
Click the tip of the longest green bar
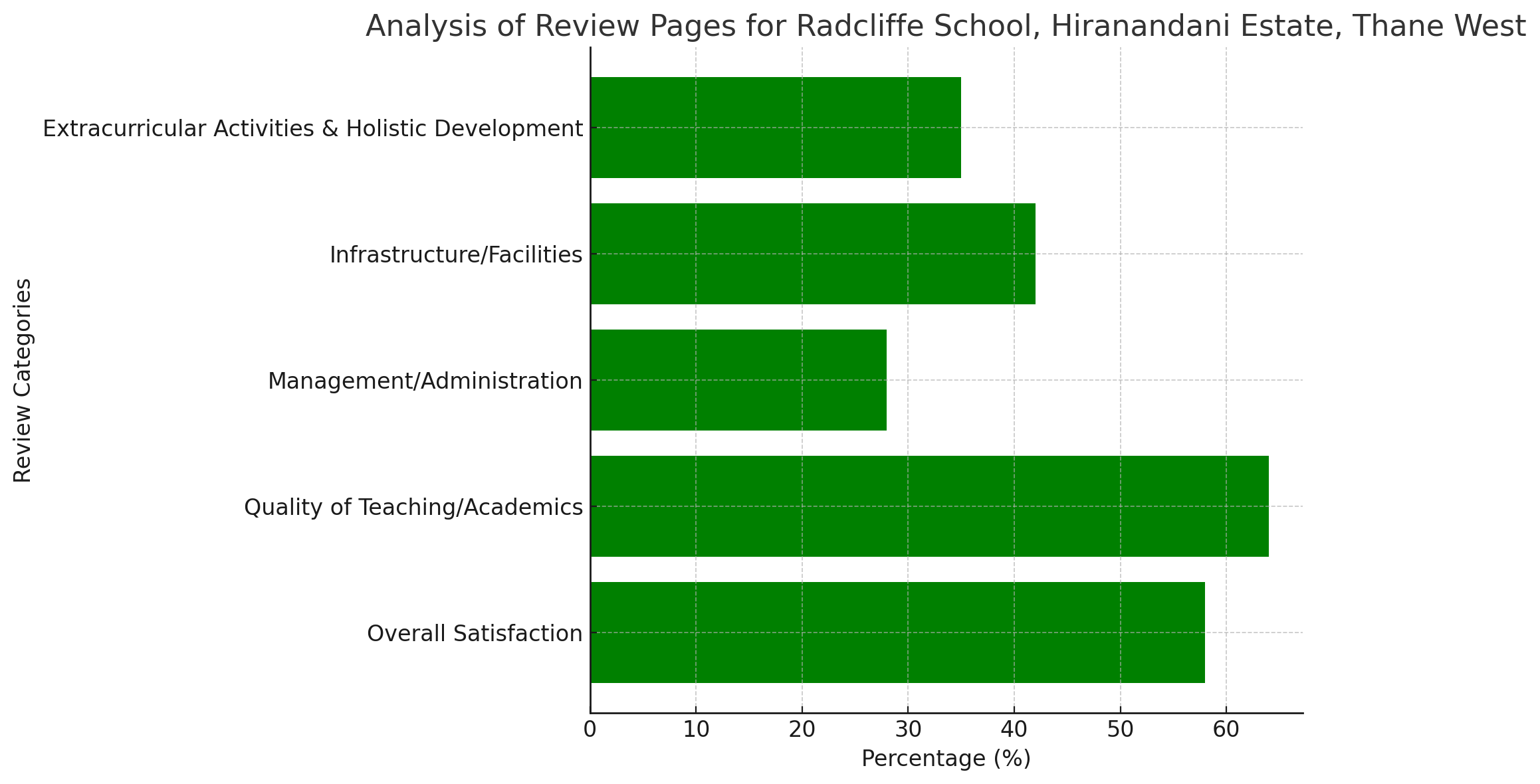pyautogui.click(x=1266, y=506)
